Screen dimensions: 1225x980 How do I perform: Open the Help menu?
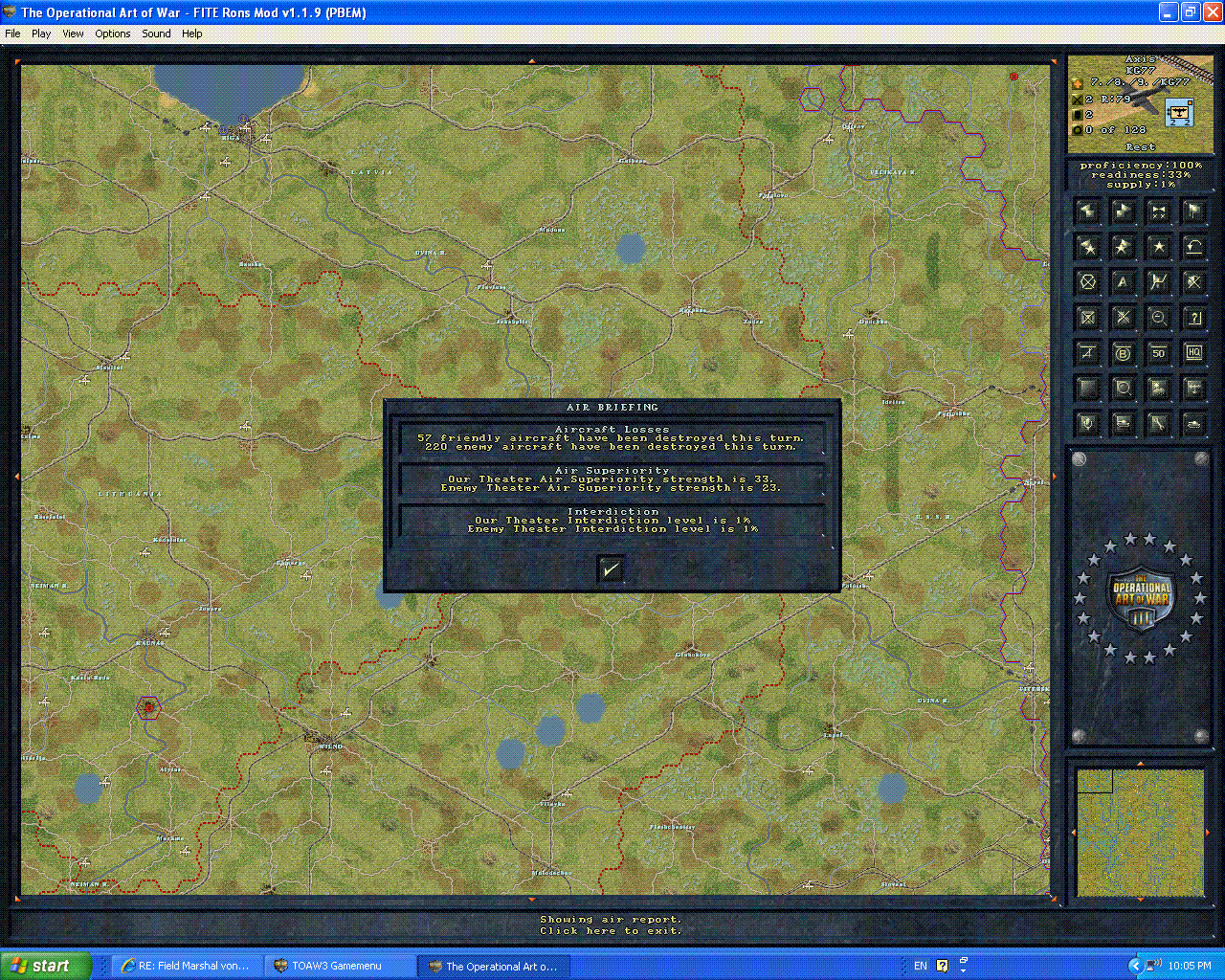(x=192, y=33)
